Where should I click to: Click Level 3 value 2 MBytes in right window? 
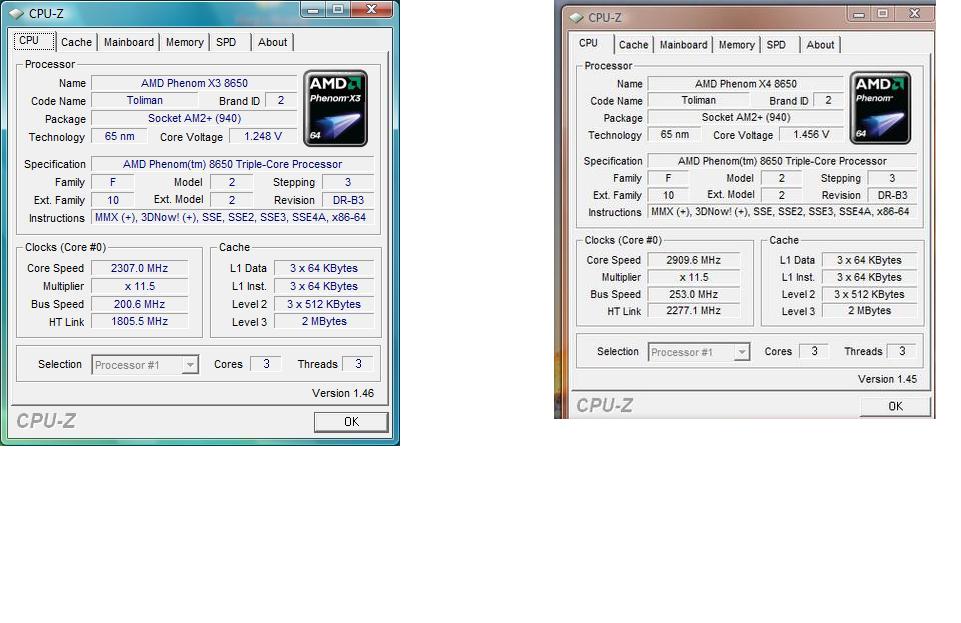coord(869,311)
